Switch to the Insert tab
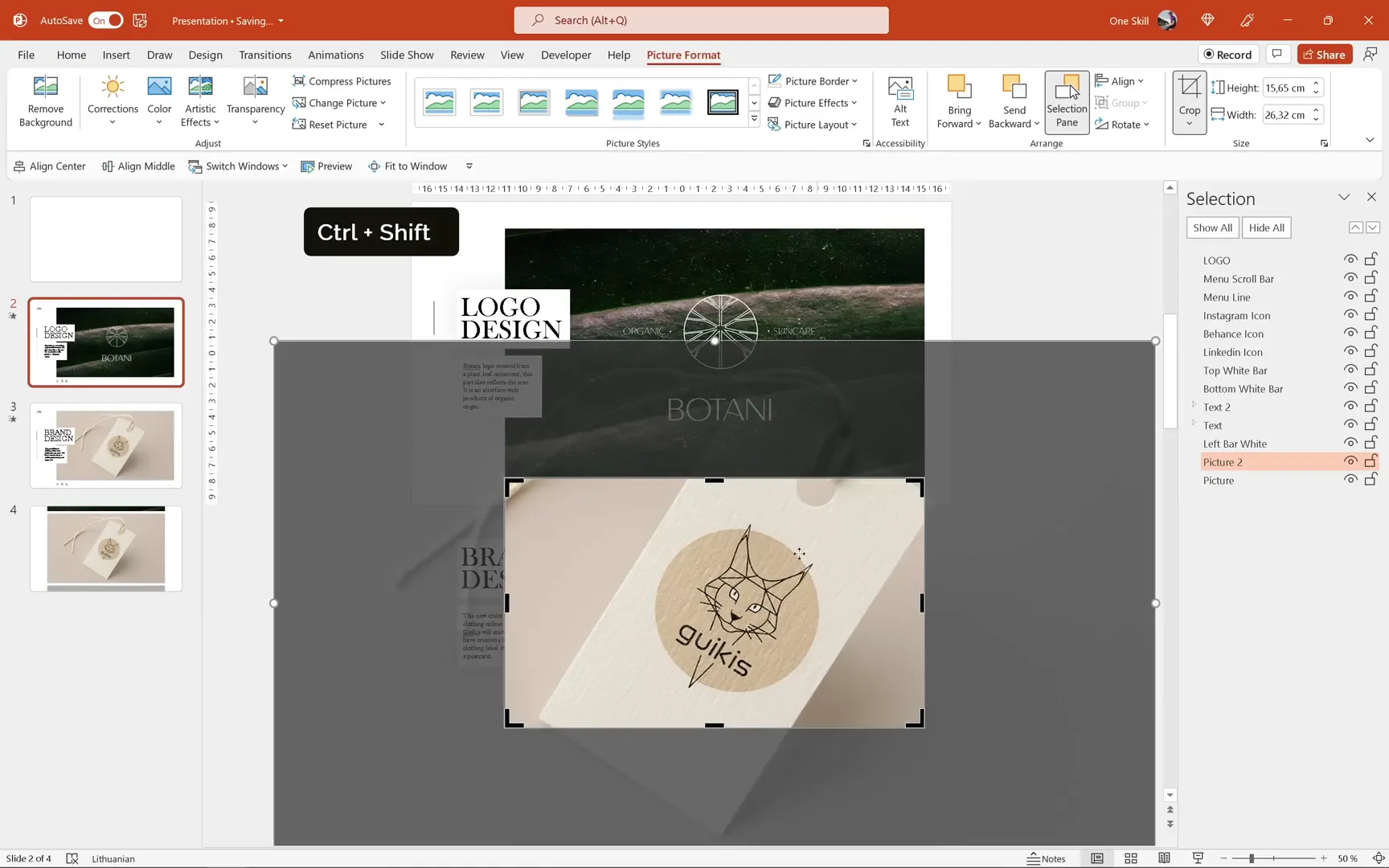Viewport: 1389px width, 868px height. coord(116,55)
